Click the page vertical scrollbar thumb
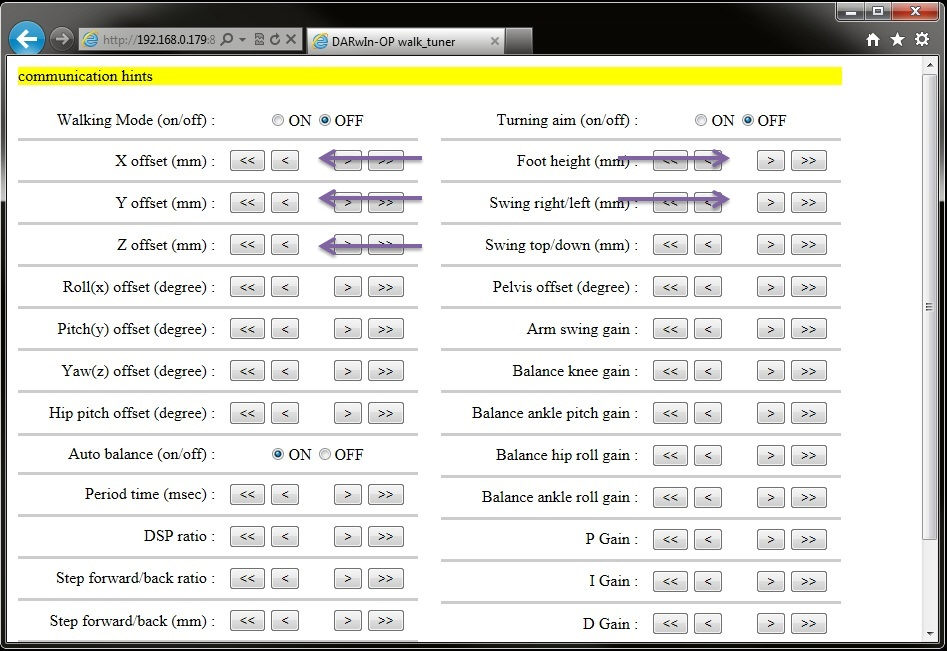This screenshot has width=947, height=651. click(x=929, y=307)
